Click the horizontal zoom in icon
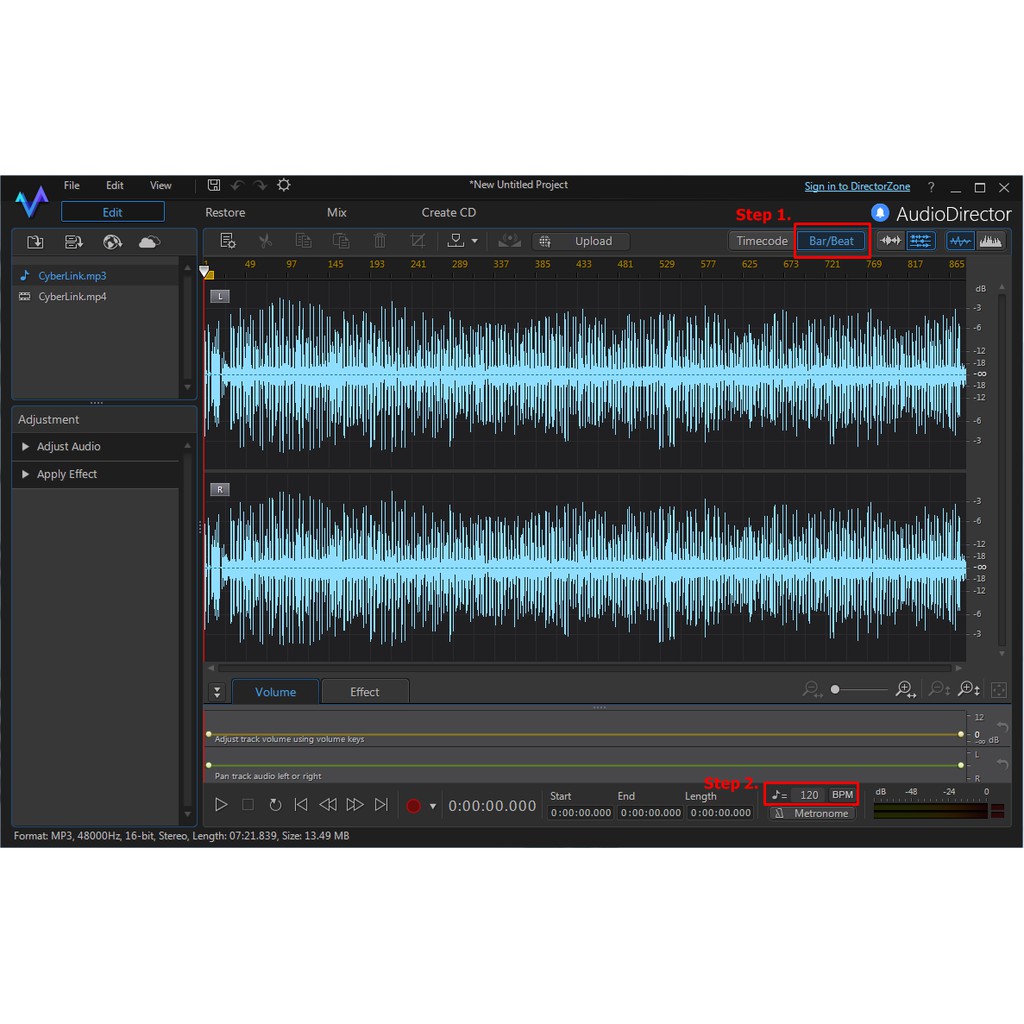This screenshot has height=1024, width=1024. 905,690
